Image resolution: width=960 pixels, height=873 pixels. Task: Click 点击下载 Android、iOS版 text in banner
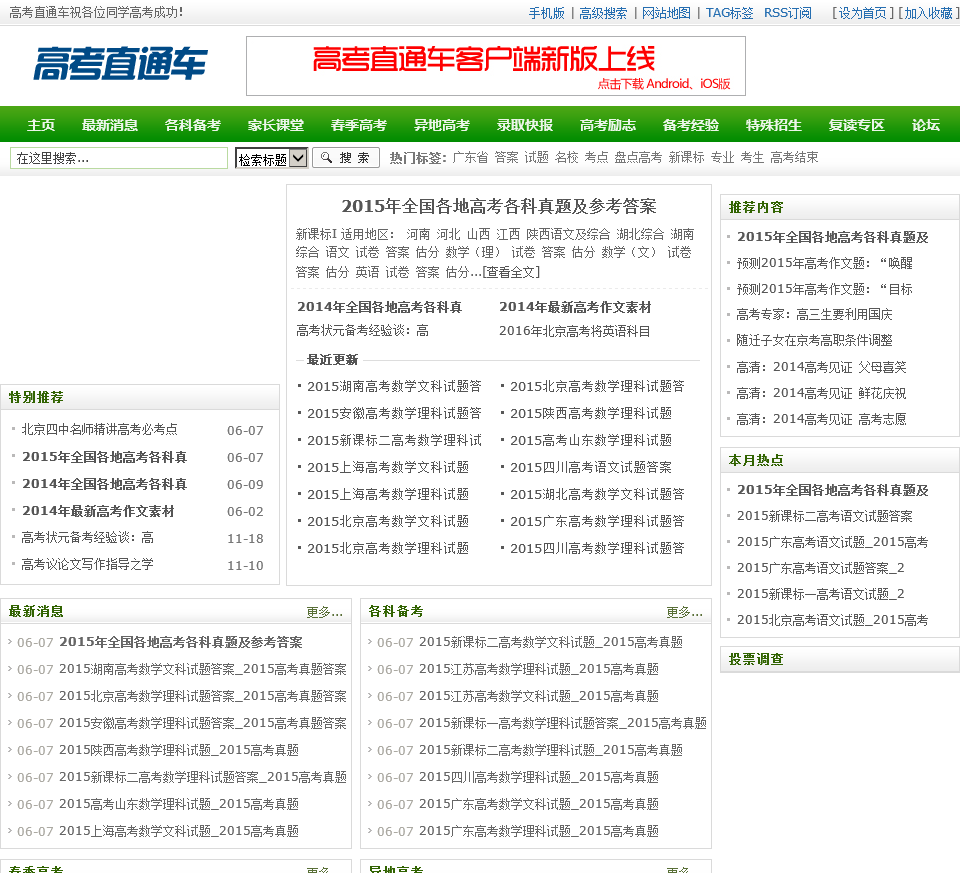pos(664,84)
